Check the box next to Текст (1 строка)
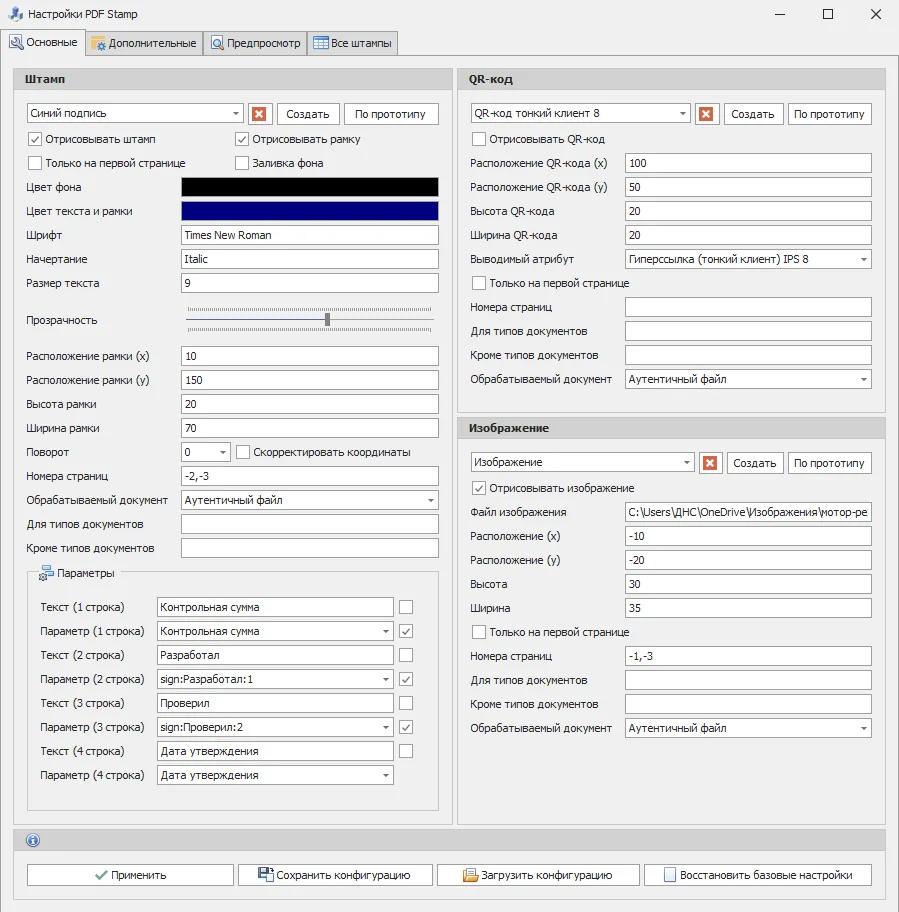The image size is (899, 912). pos(406,607)
